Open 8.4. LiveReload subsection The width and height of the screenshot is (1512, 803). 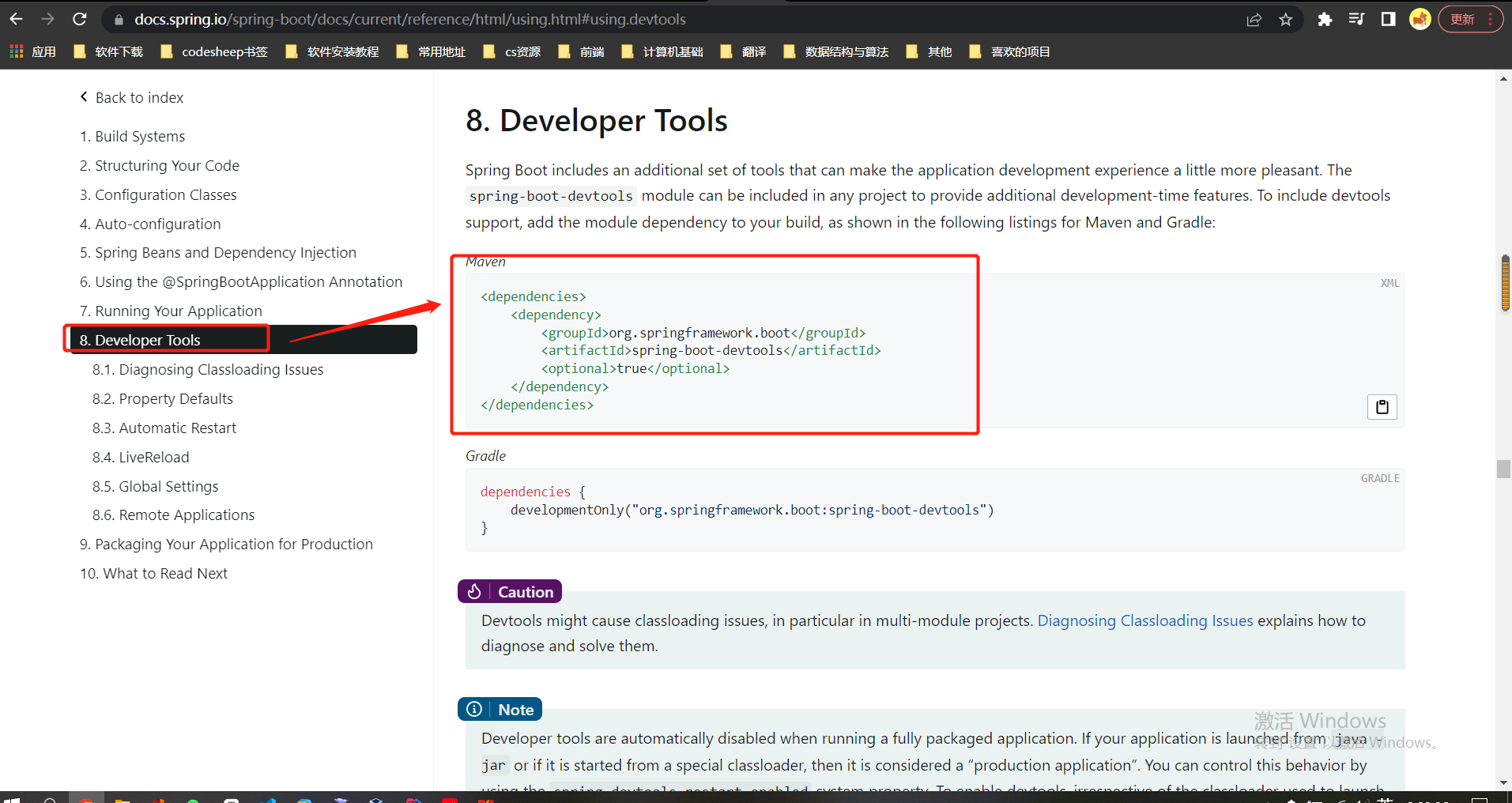click(x=141, y=457)
